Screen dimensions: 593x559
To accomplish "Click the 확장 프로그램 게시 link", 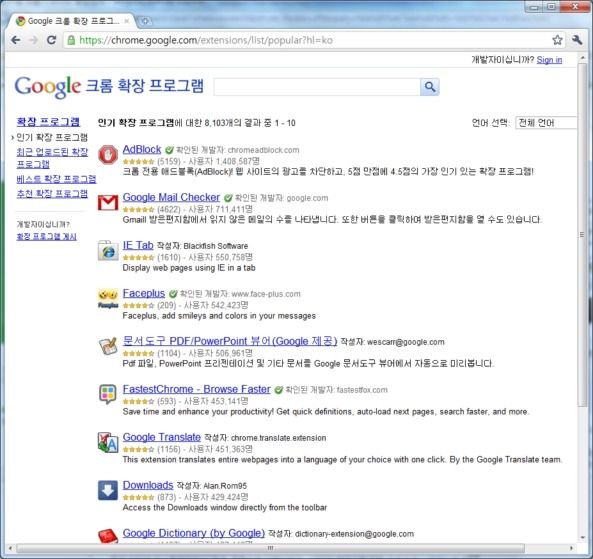I will pos(46,236).
